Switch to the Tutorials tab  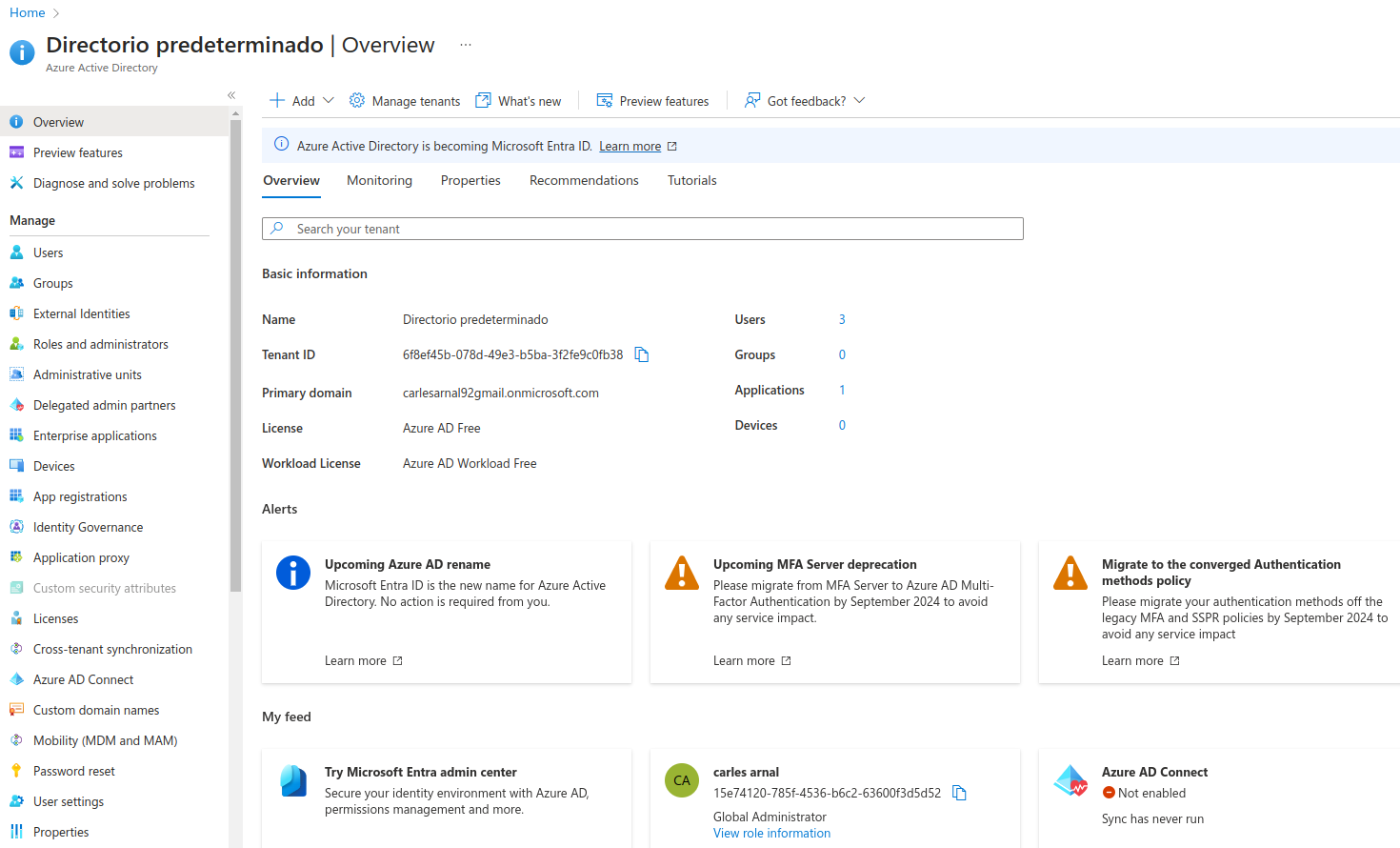click(x=692, y=180)
